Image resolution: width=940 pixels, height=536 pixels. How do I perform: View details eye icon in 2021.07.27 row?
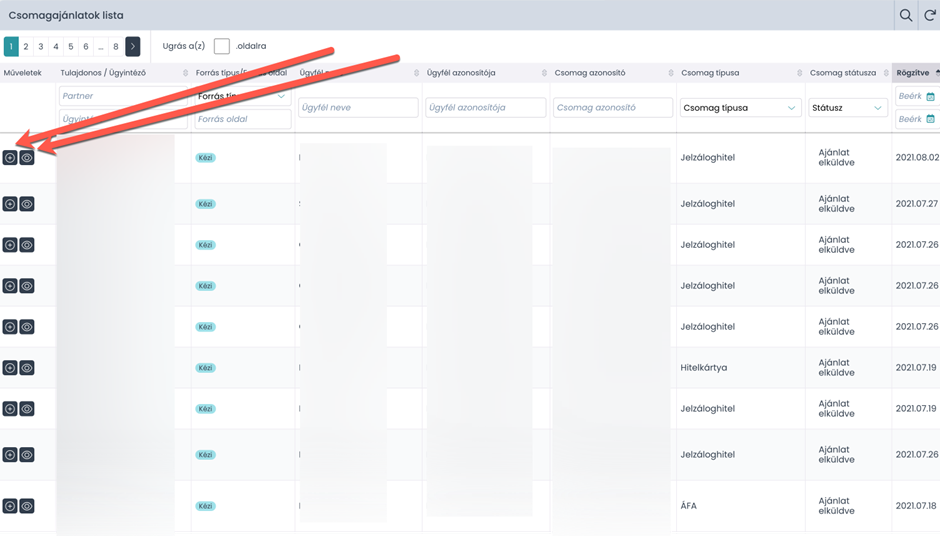coord(27,204)
